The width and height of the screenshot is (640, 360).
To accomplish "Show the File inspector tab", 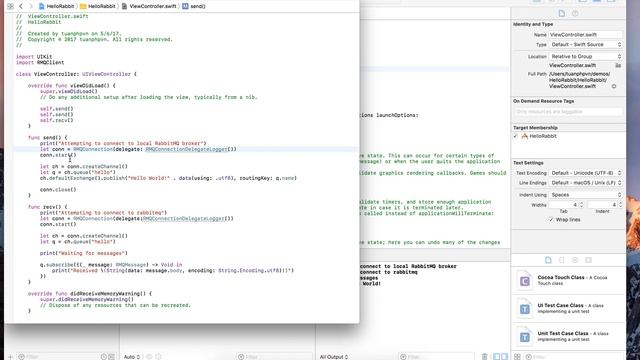I will pyautogui.click(x=562, y=13).
